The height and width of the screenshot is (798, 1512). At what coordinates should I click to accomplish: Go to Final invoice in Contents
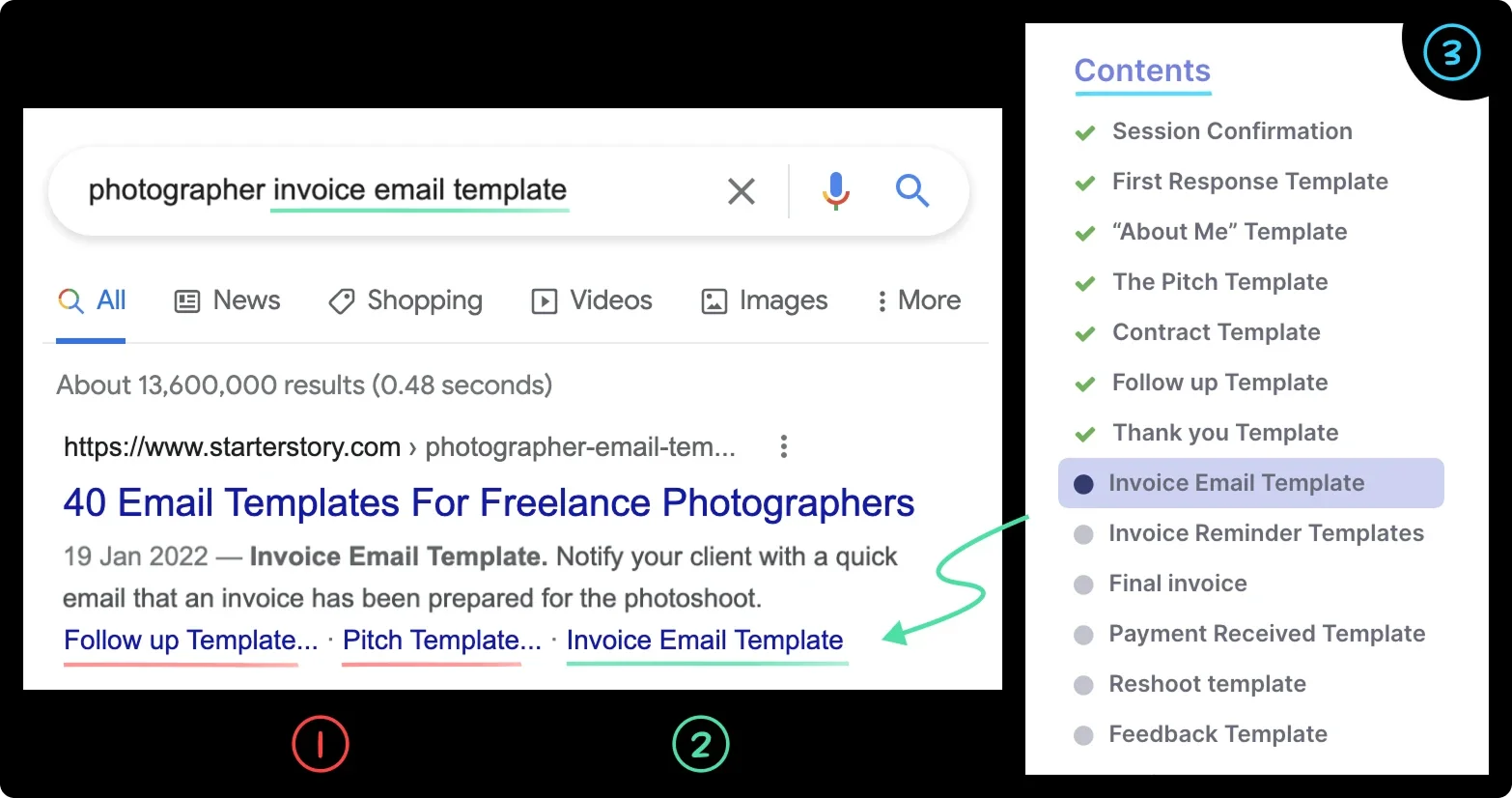tap(1178, 584)
